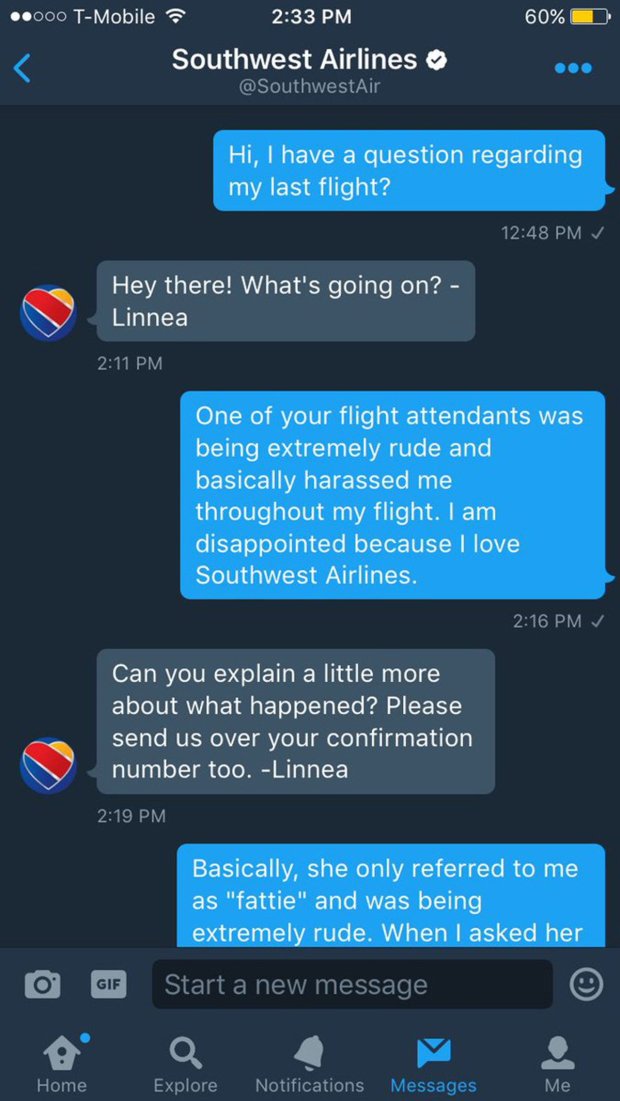Tap the 'Hey there! What's going on?' message
This screenshot has height=1101, width=620.
click(285, 301)
